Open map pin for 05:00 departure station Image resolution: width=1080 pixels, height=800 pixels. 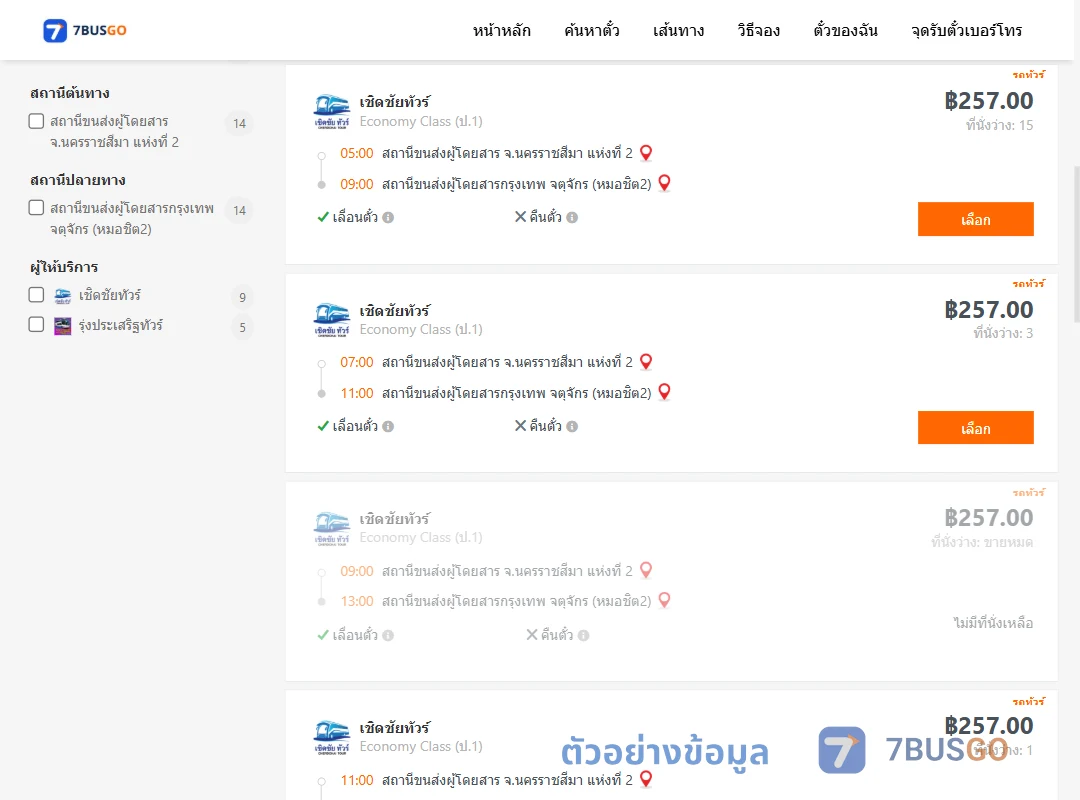point(646,153)
